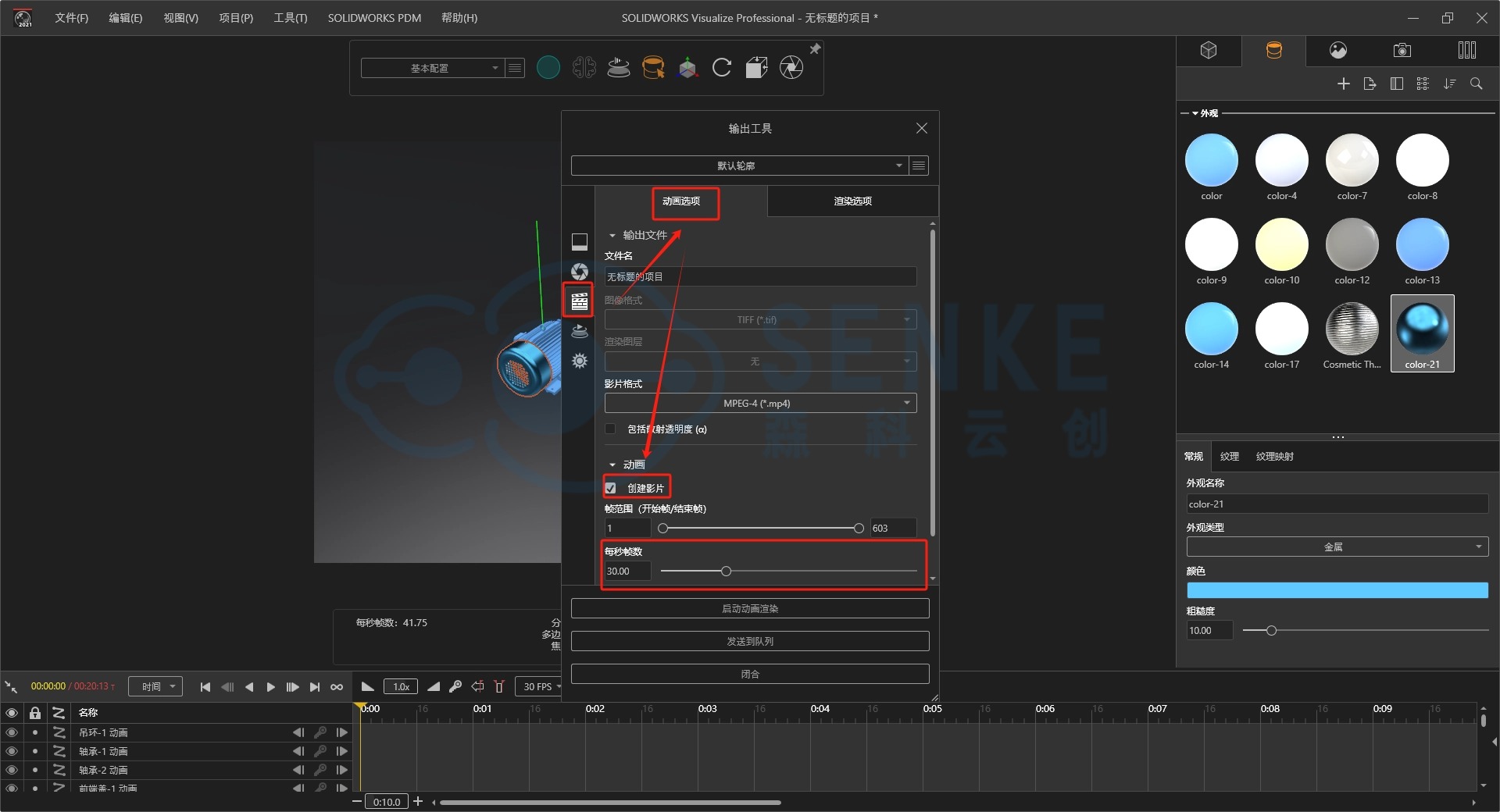Screen dimensions: 1500x812
Task: Open the 工具(T) menu
Action: (290, 18)
